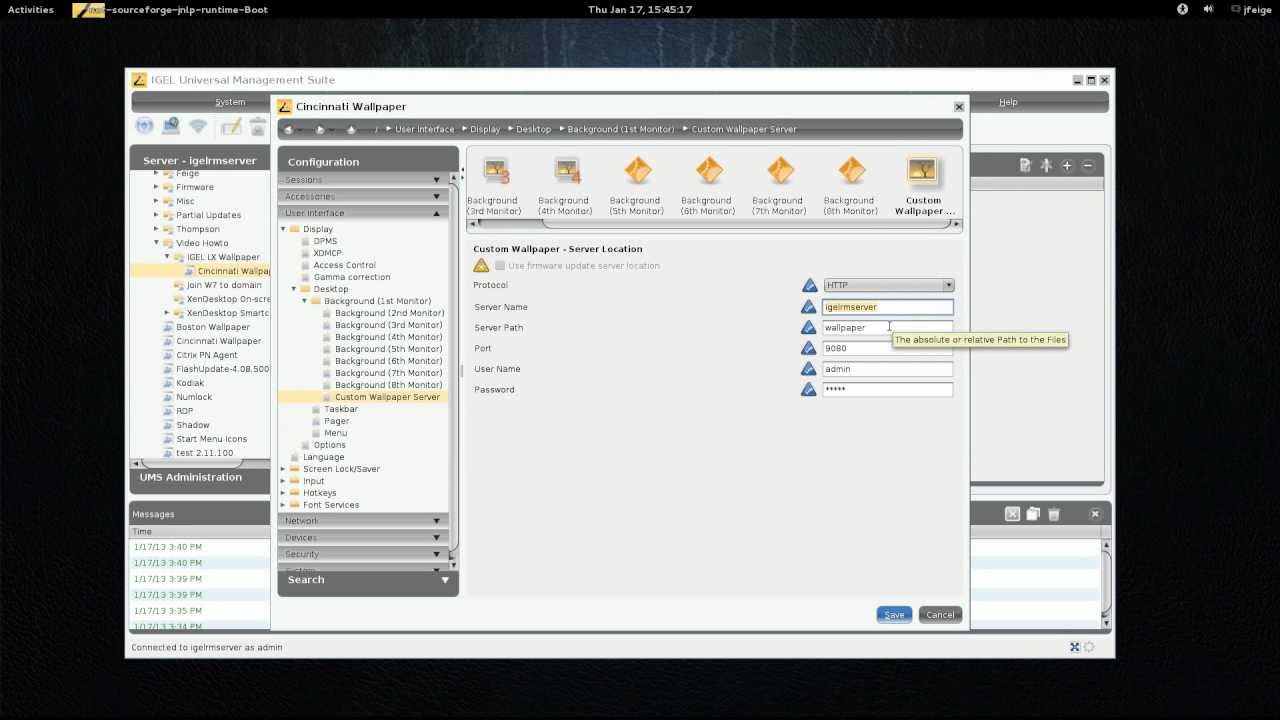Click the Server Path input field
Viewport: 1280px width, 720px height.
(888, 328)
